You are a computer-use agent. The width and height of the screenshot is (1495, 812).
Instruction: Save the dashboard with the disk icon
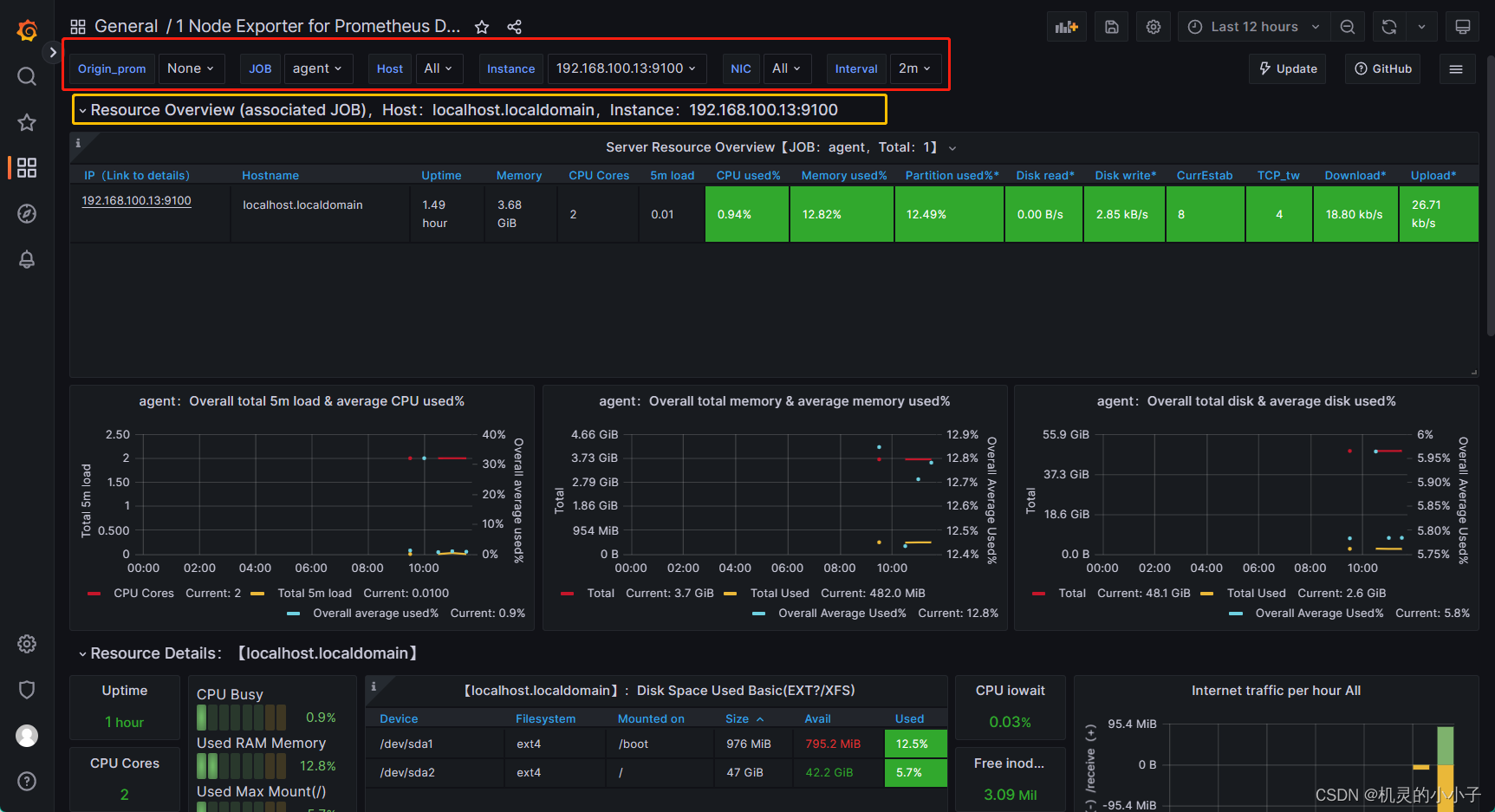(1111, 27)
